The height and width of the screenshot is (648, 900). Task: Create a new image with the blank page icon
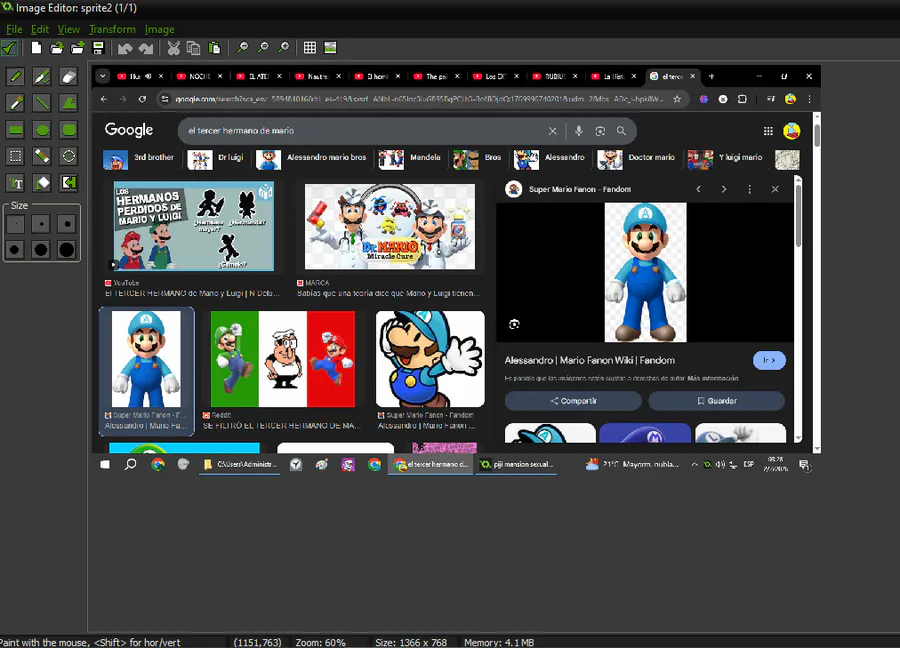pyautogui.click(x=36, y=48)
